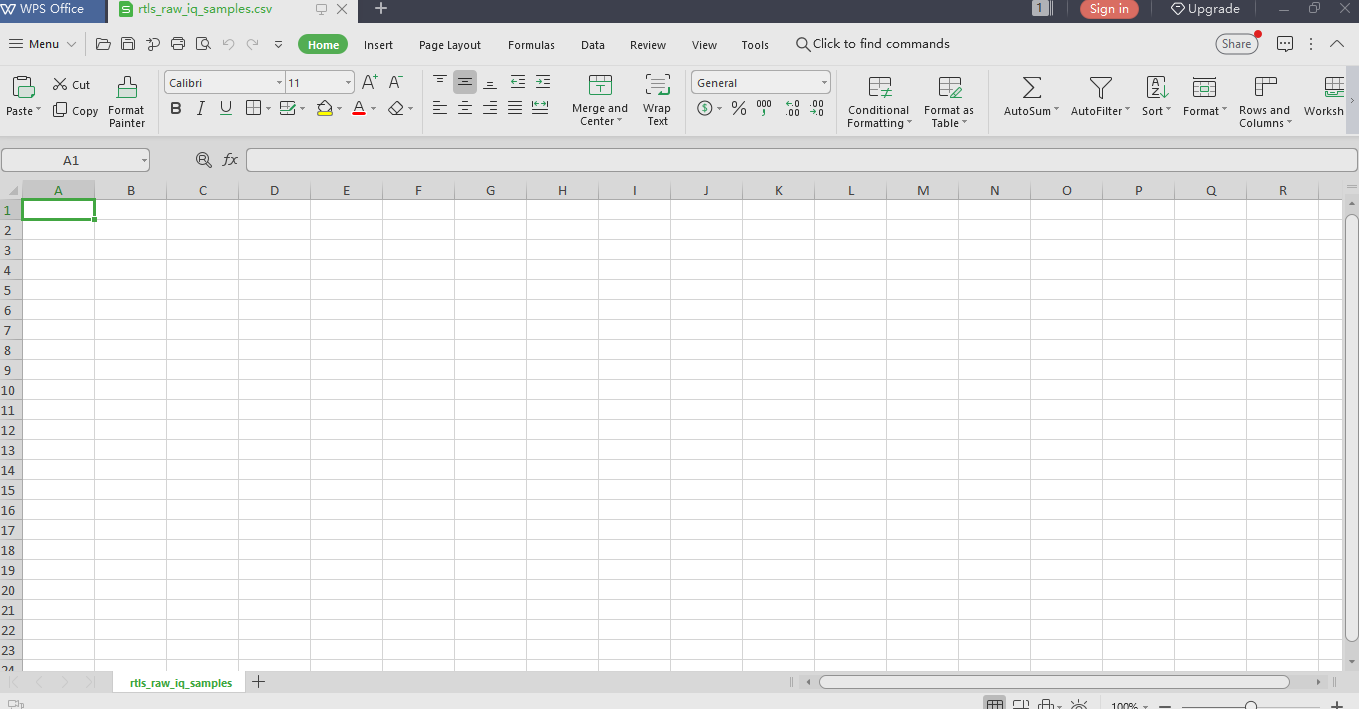Click the zoom slider handle

(1250, 706)
